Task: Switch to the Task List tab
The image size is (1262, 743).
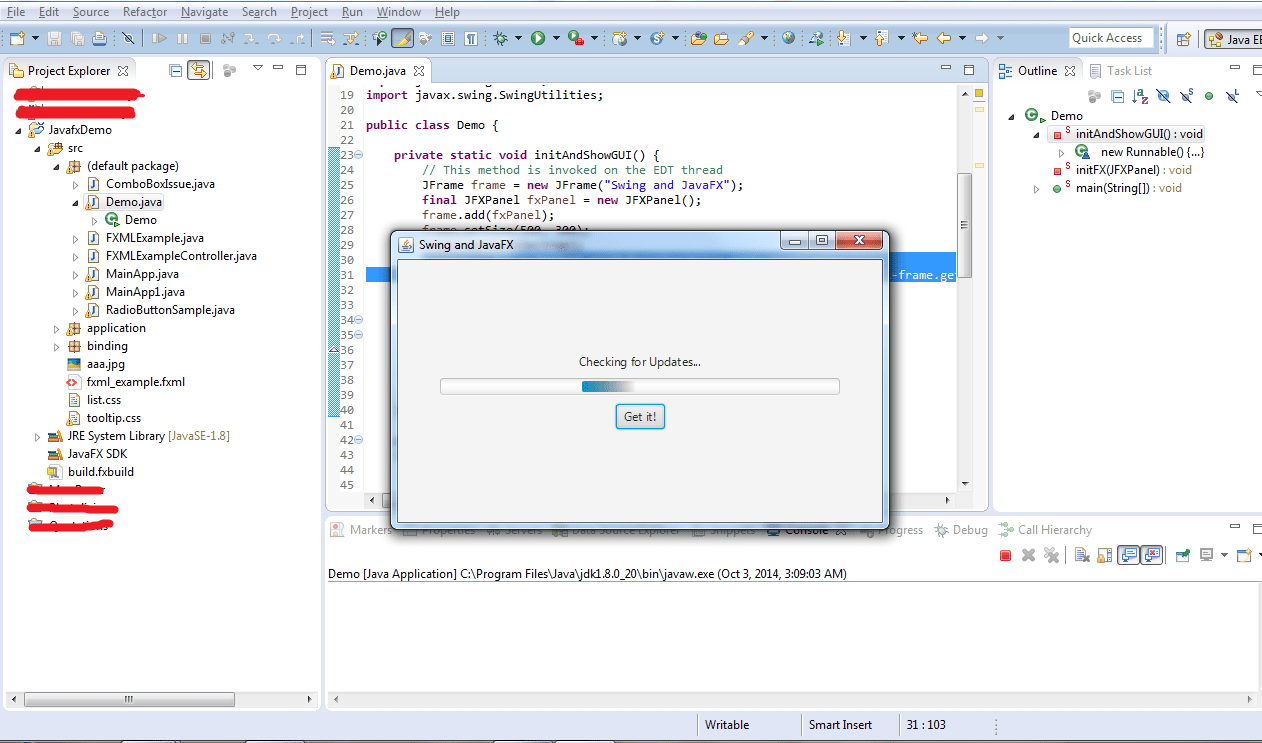Action: (1121, 71)
